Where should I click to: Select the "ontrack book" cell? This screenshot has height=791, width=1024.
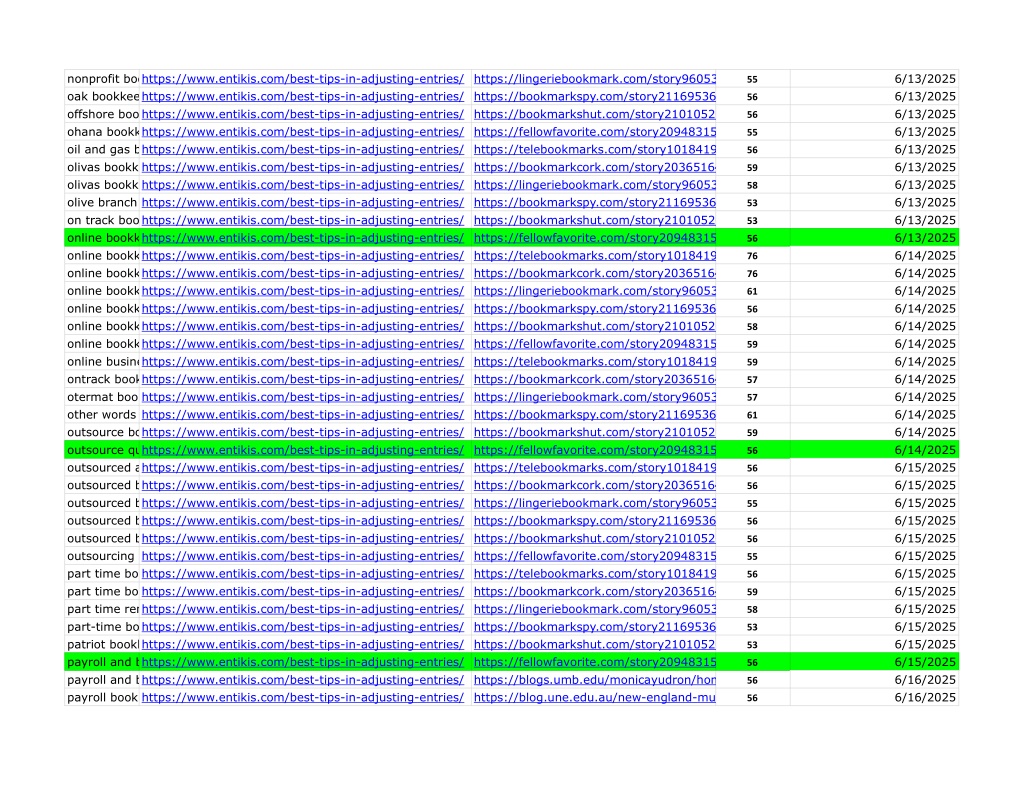(x=103, y=379)
